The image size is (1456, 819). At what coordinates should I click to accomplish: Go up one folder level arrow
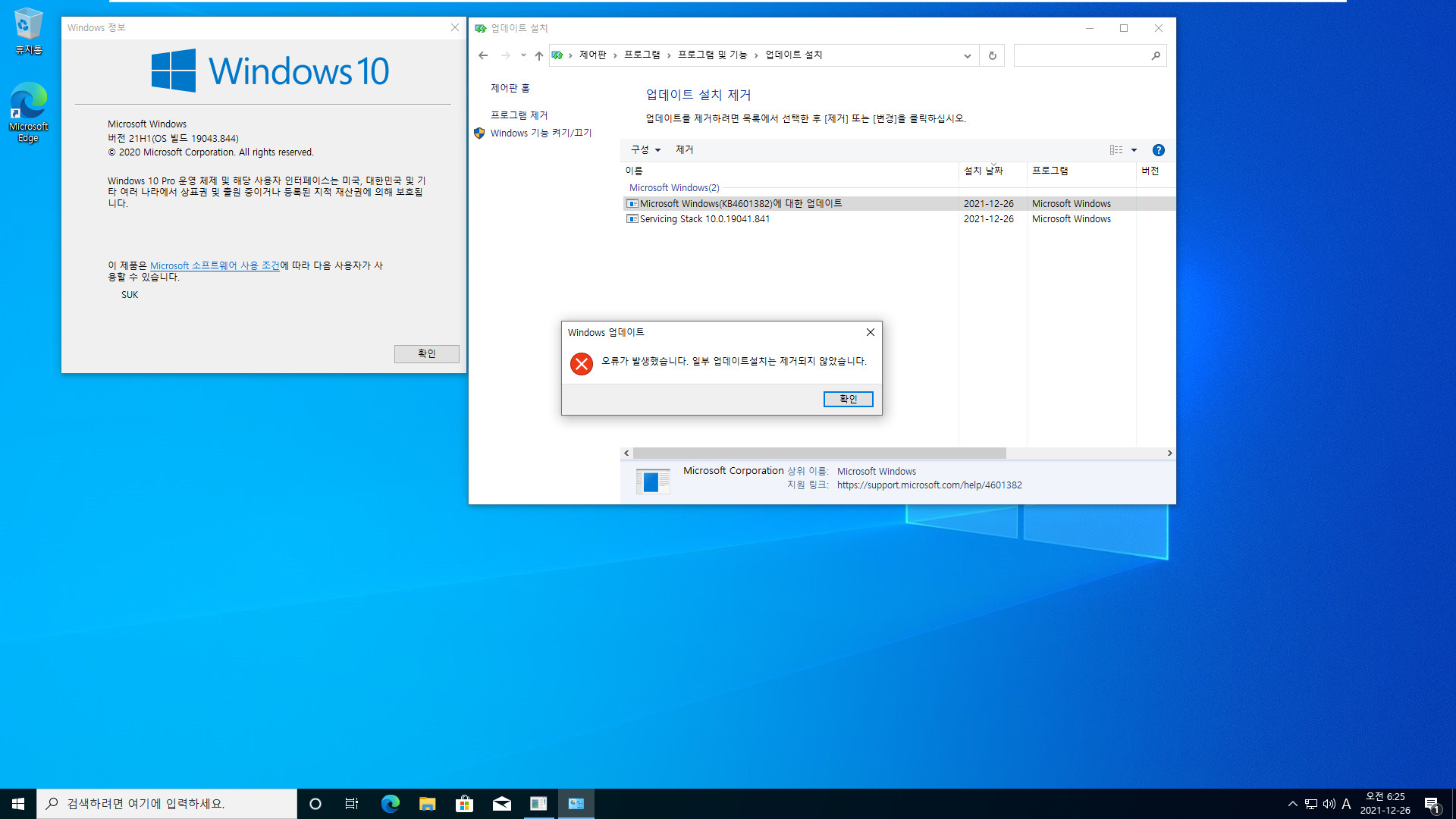538,55
